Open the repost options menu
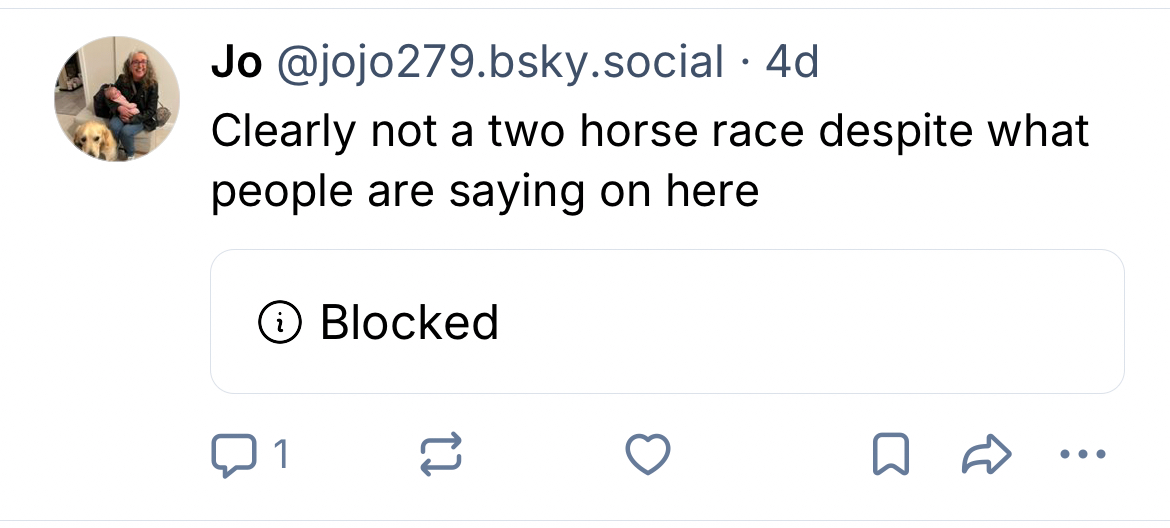The image size is (1170, 528). coord(439,456)
